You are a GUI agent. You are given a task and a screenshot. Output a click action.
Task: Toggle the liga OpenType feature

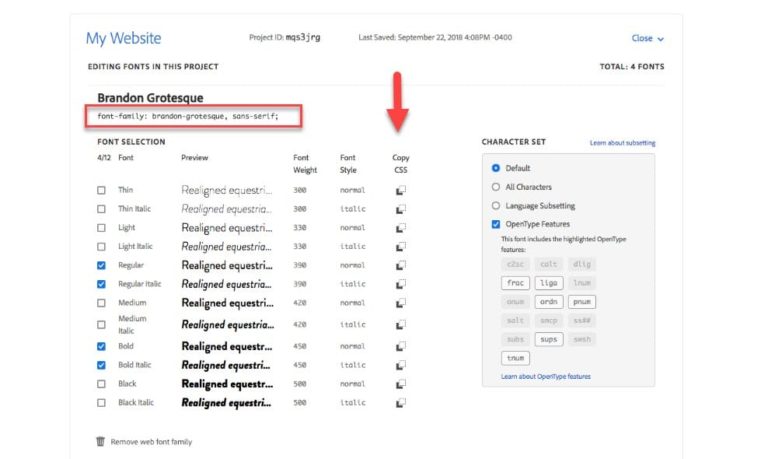(549, 283)
